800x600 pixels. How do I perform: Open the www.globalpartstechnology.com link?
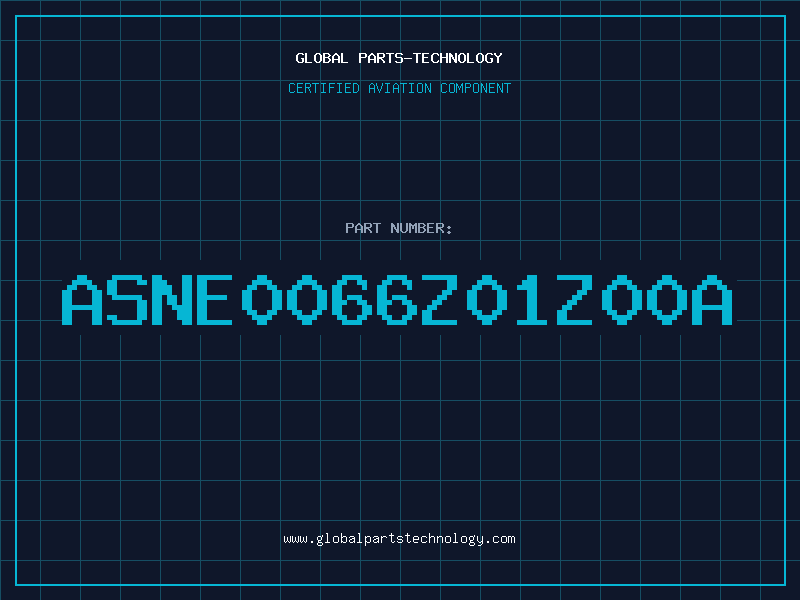[399, 539]
